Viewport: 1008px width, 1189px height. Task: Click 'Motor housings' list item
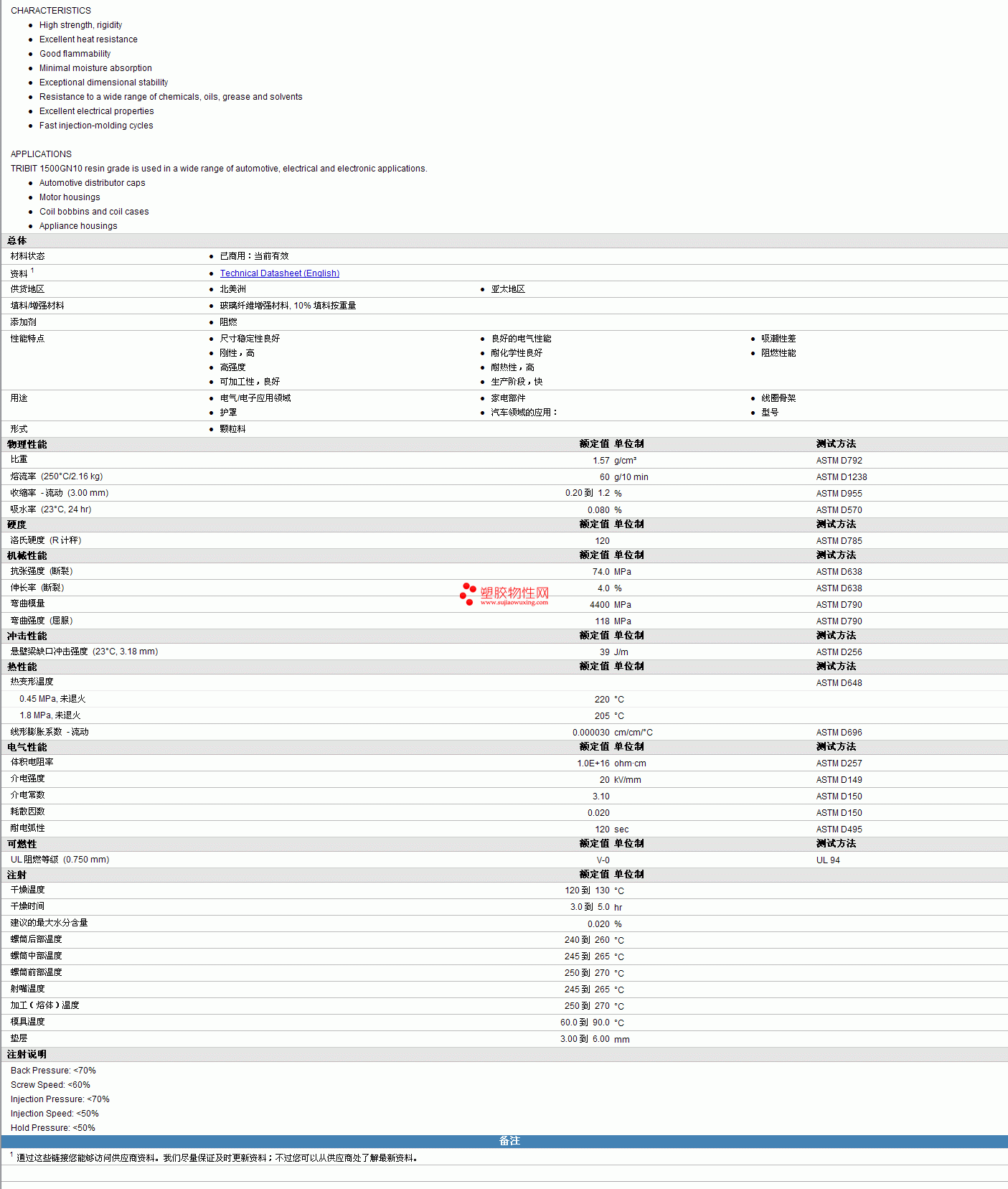click(70, 197)
